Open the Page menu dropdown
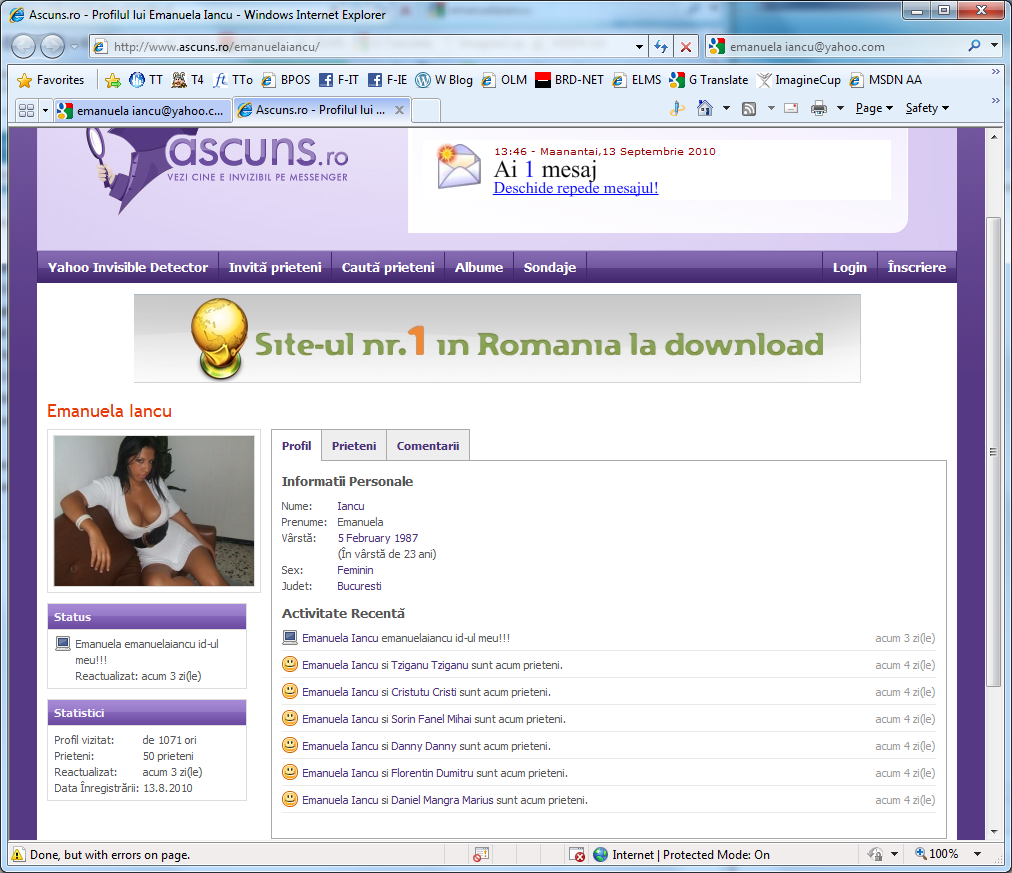1012x873 pixels. pos(874,108)
